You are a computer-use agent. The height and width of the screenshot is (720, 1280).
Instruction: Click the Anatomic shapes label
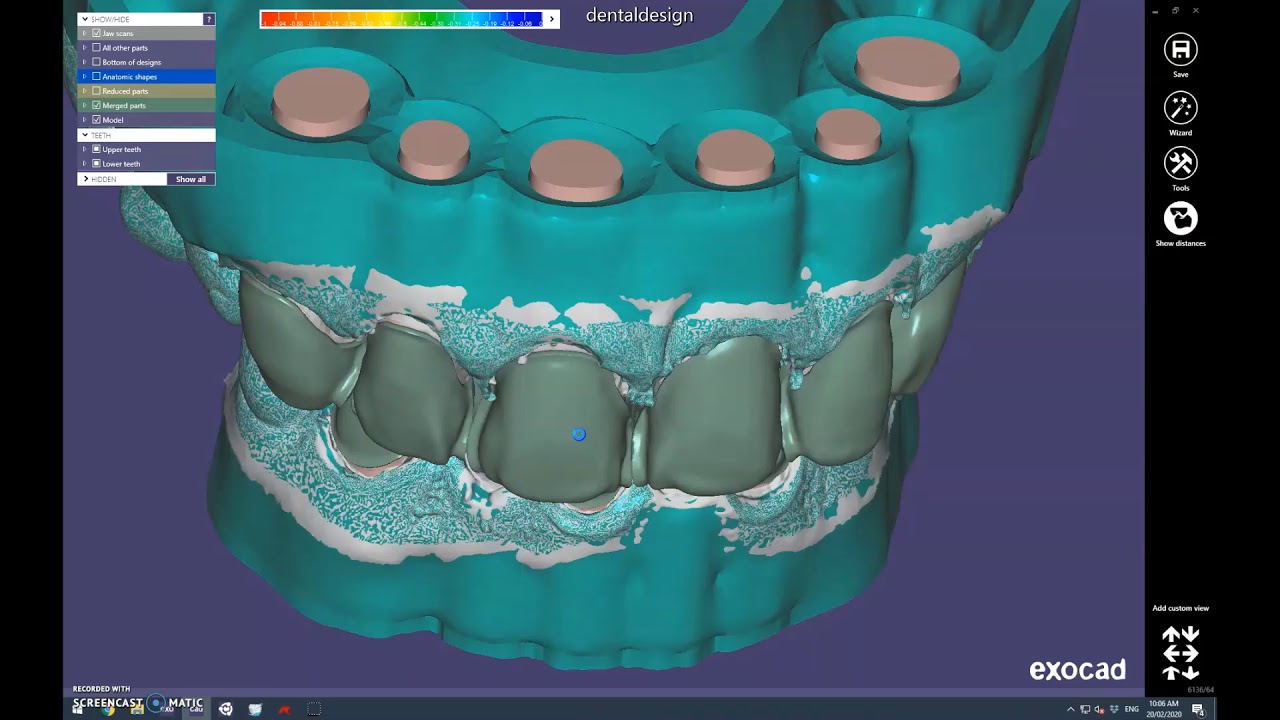130,76
